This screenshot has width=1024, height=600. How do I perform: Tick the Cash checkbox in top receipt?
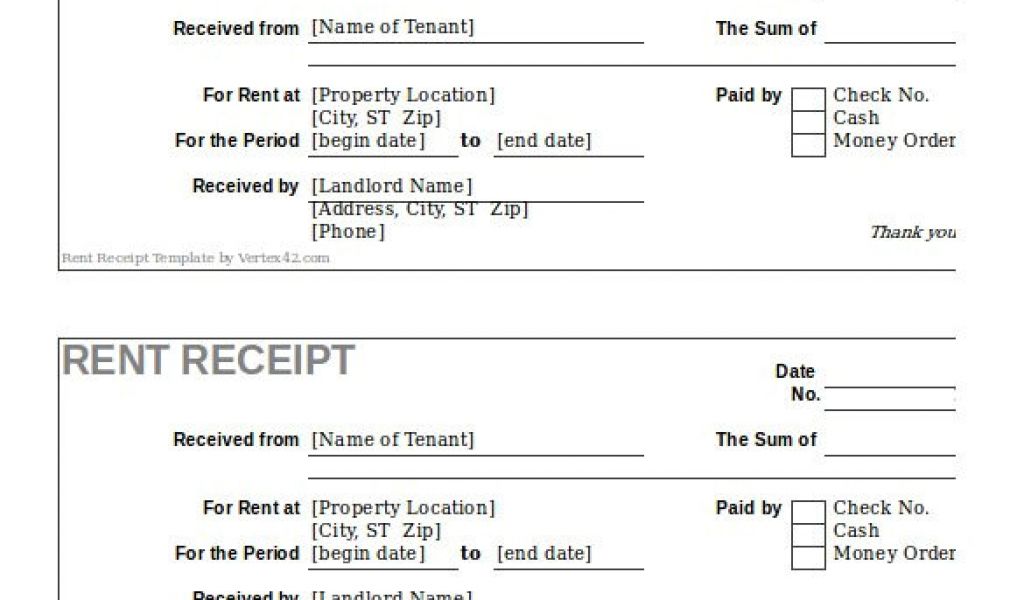[x=808, y=122]
